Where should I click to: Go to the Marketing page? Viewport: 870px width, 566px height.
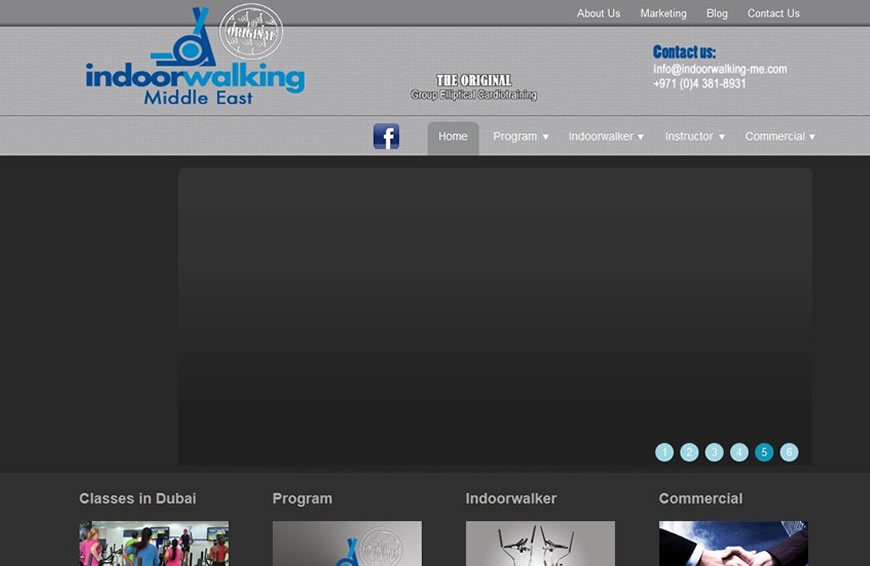tap(663, 13)
